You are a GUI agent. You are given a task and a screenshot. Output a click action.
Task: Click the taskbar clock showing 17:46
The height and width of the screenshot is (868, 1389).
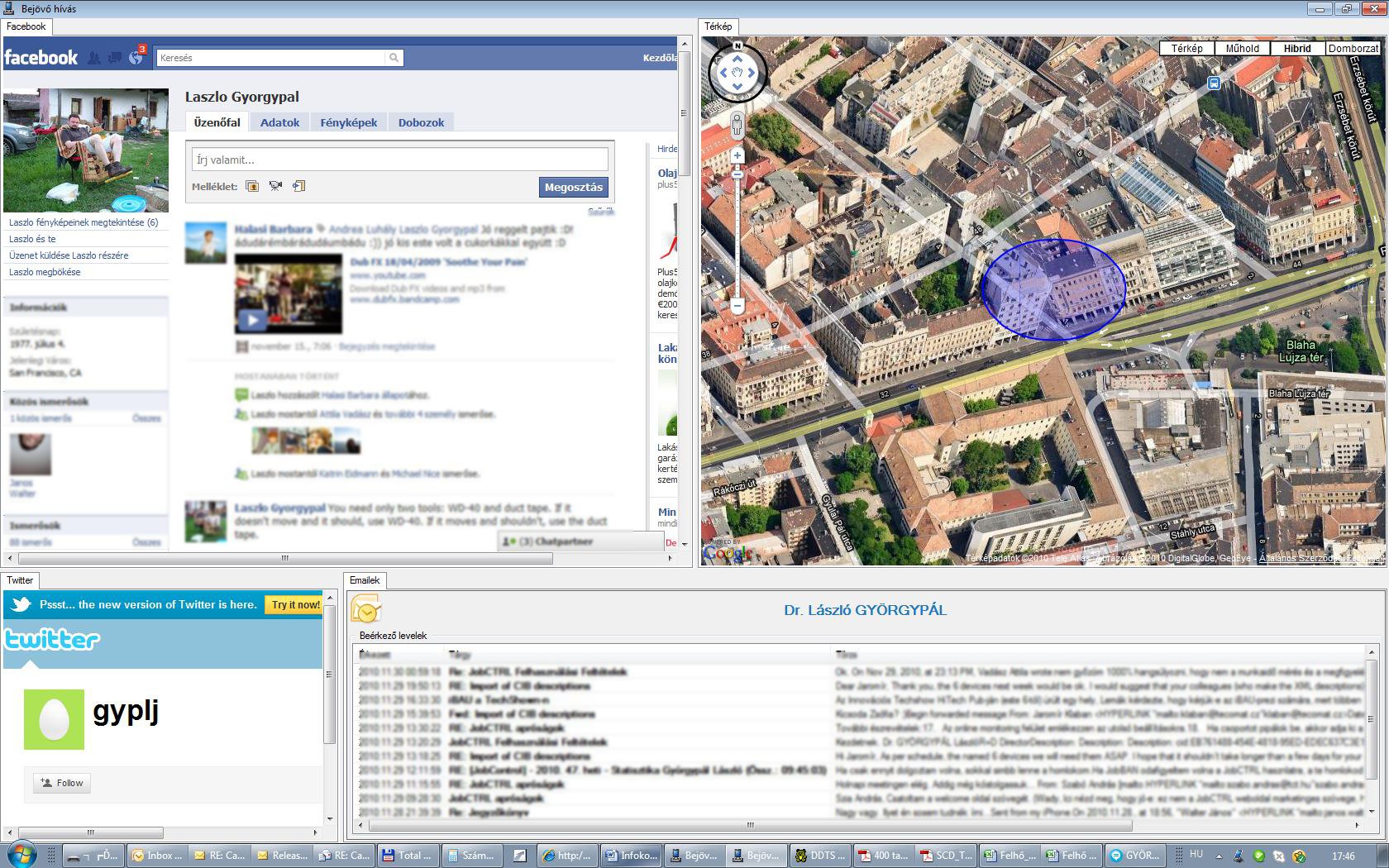pos(1344,856)
